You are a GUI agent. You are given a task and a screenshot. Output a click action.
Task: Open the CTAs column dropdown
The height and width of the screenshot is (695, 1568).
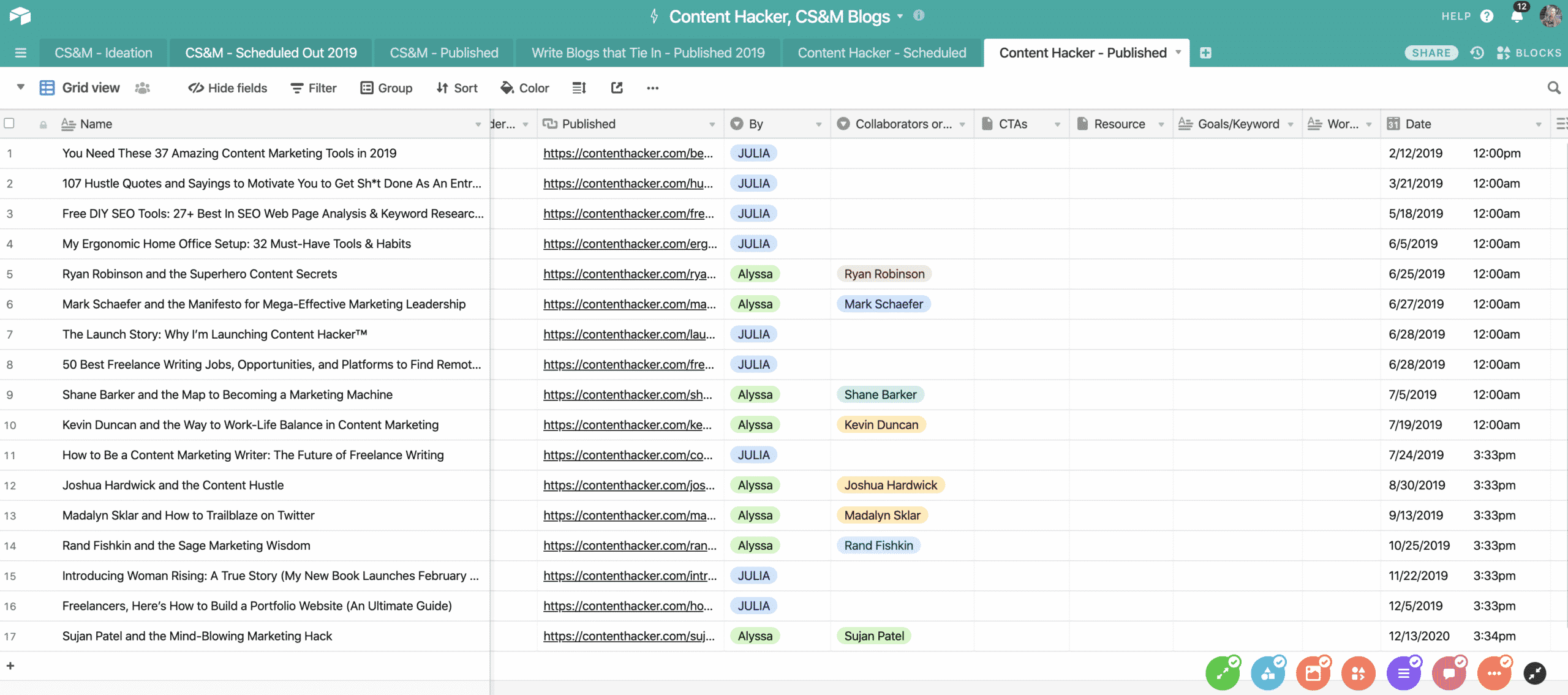tap(1058, 124)
